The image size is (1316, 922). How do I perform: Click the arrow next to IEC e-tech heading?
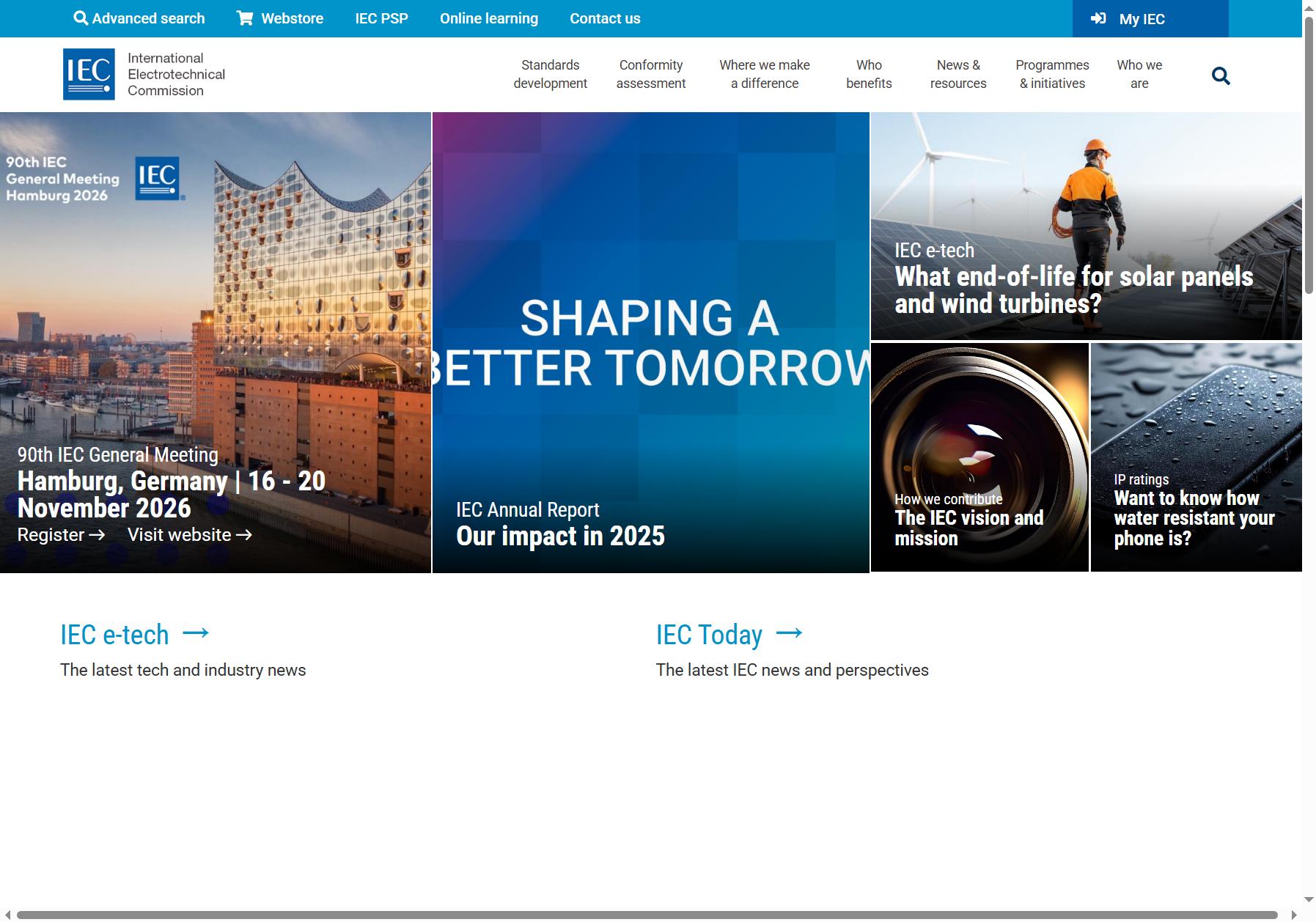tap(196, 633)
